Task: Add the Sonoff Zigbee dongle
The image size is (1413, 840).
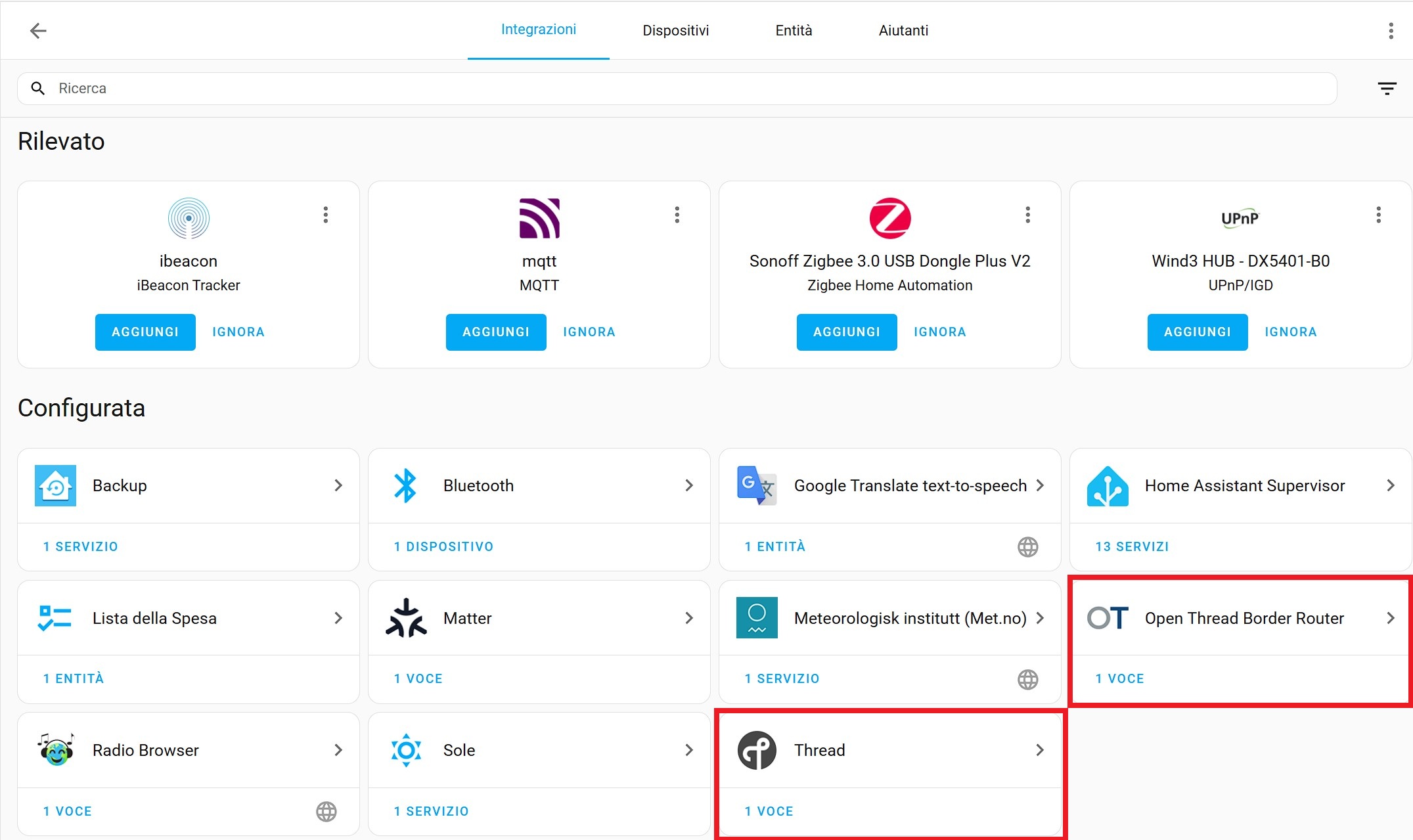Action: [x=847, y=332]
